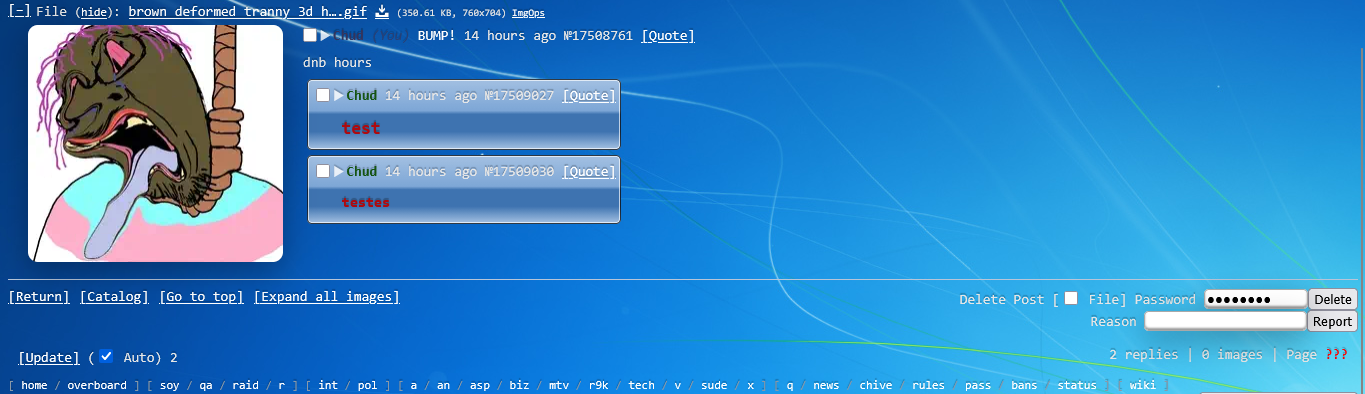Enable the File-only delete checkbox
The width and height of the screenshot is (1365, 394).
click(x=1071, y=299)
